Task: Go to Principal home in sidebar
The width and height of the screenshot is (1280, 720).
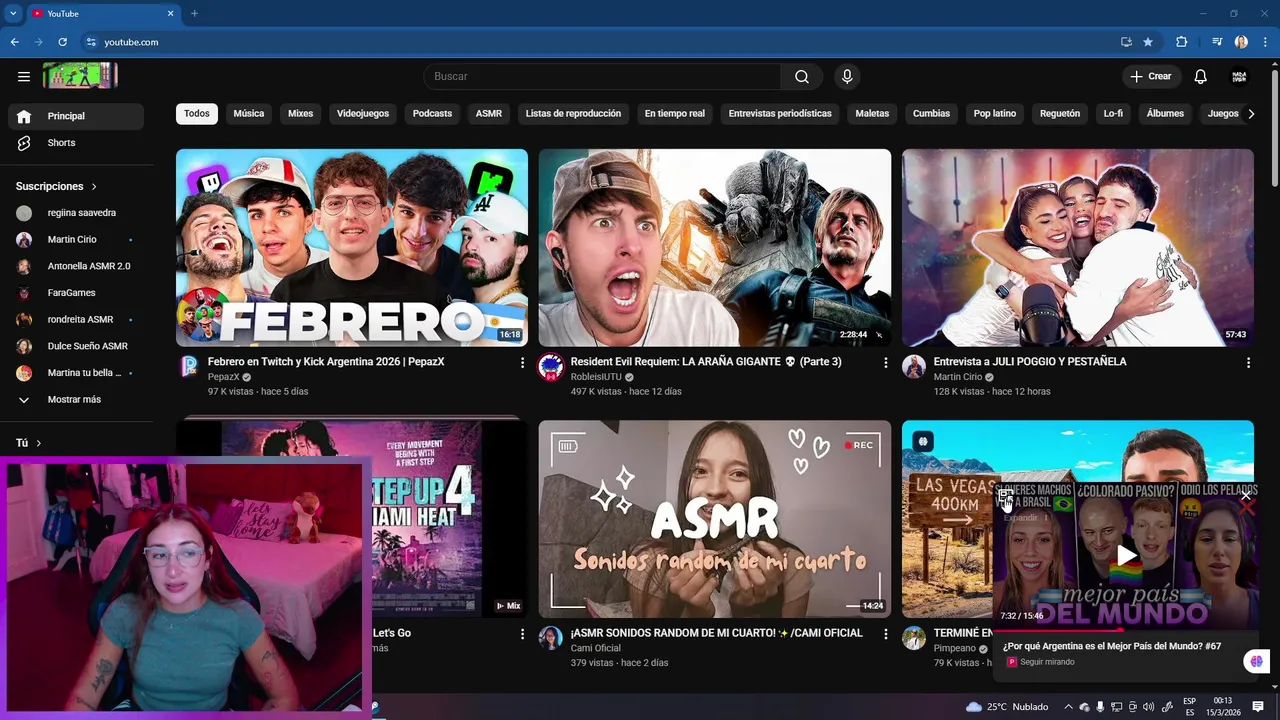Action: pos(76,116)
